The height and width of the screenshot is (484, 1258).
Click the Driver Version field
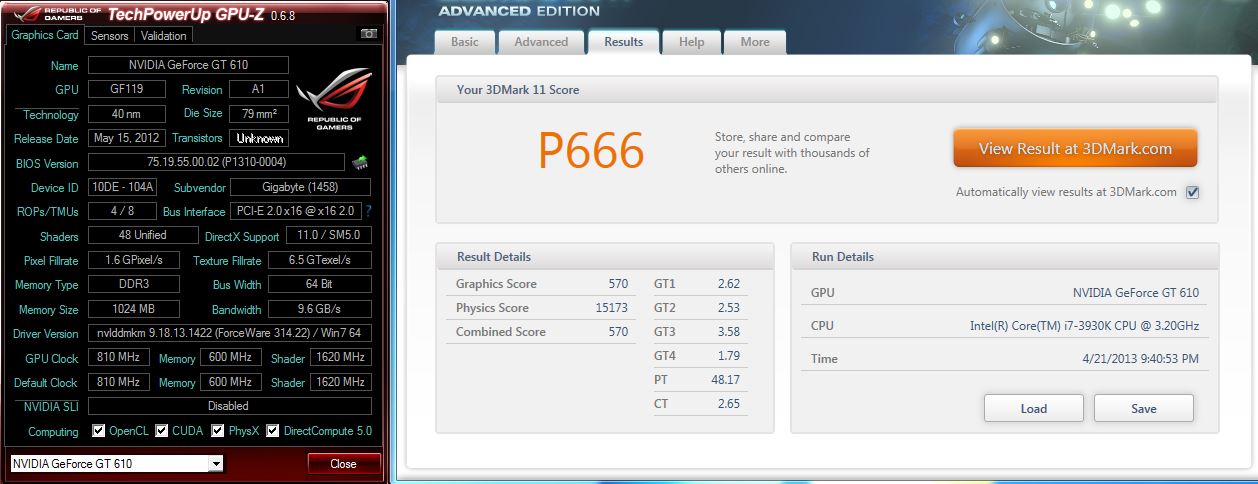pyautogui.click(x=230, y=333)
